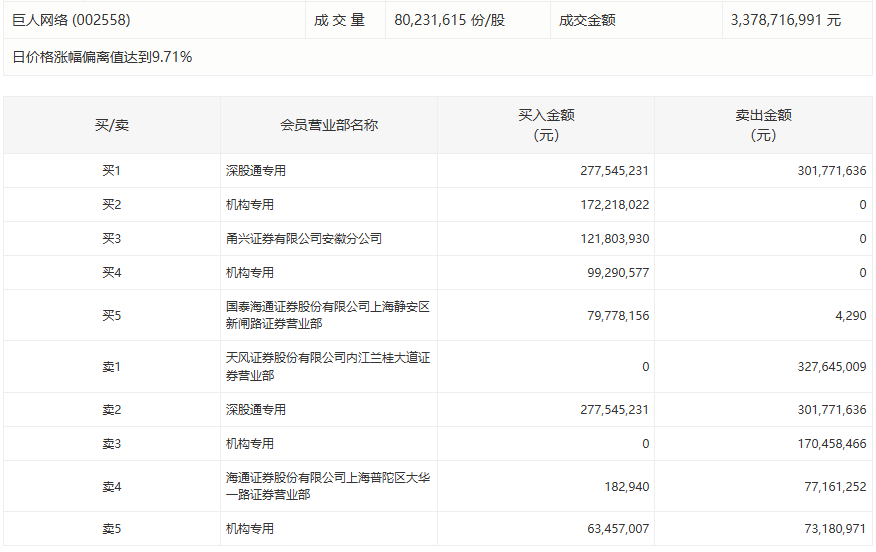Select the 买1 row label
Viewport: 876px width, 552px height.
coord(112,170)
